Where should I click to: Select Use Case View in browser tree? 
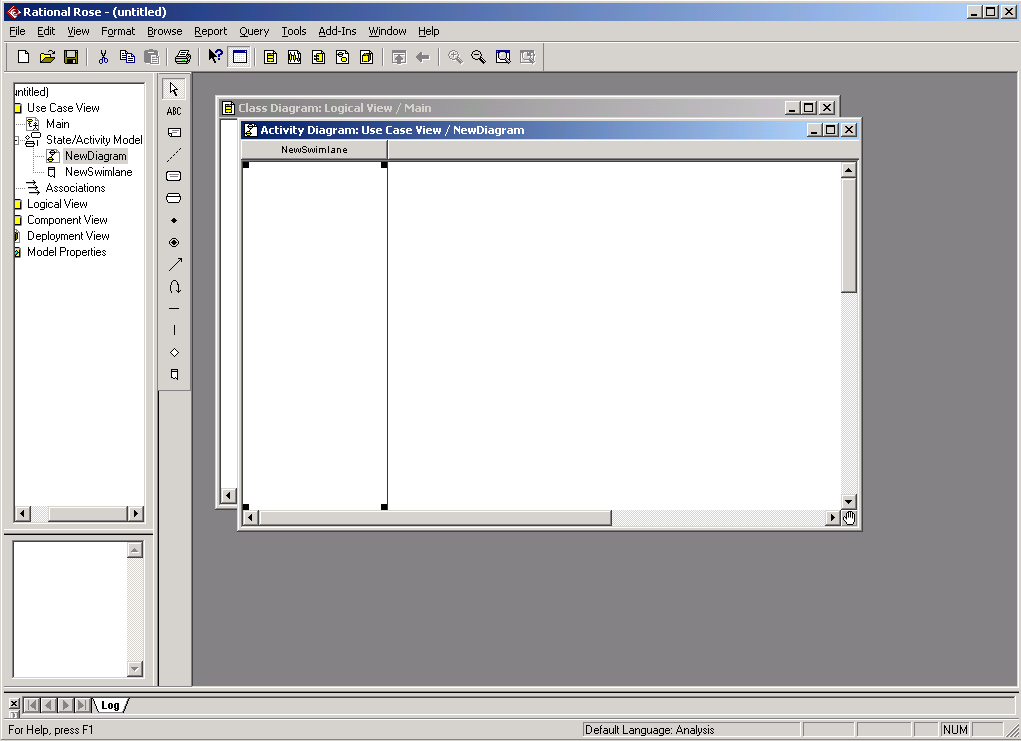[x=63, y=108]
